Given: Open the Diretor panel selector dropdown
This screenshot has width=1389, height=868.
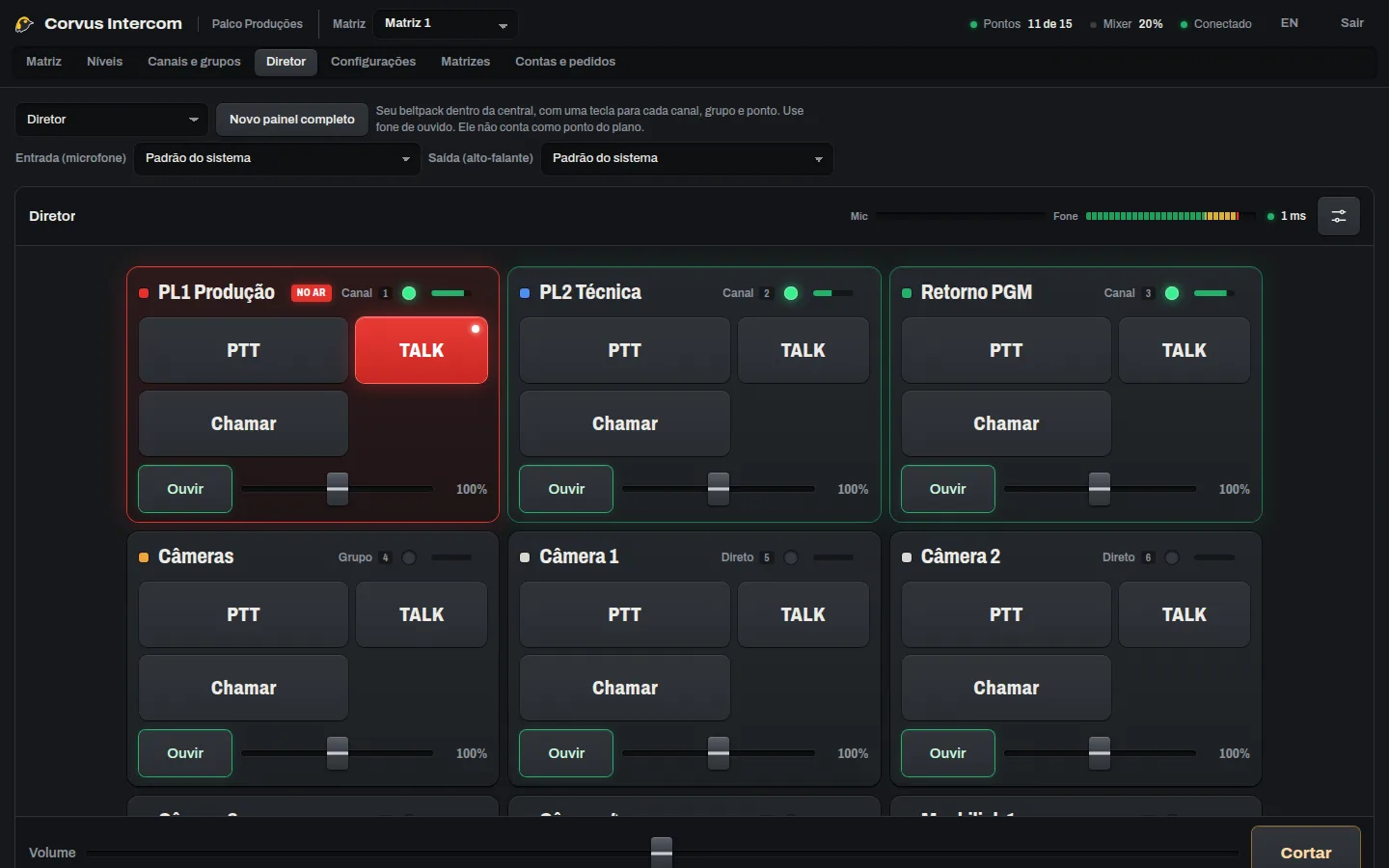Looking at the screenshot, I should pyautogui.click(x=112, y=120).
